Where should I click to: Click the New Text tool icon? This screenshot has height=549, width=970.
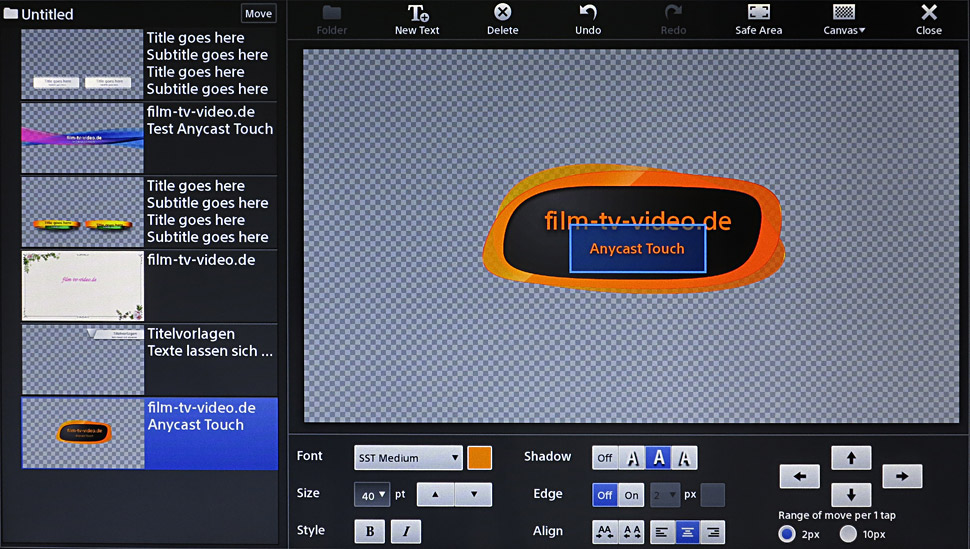point(417,19)
